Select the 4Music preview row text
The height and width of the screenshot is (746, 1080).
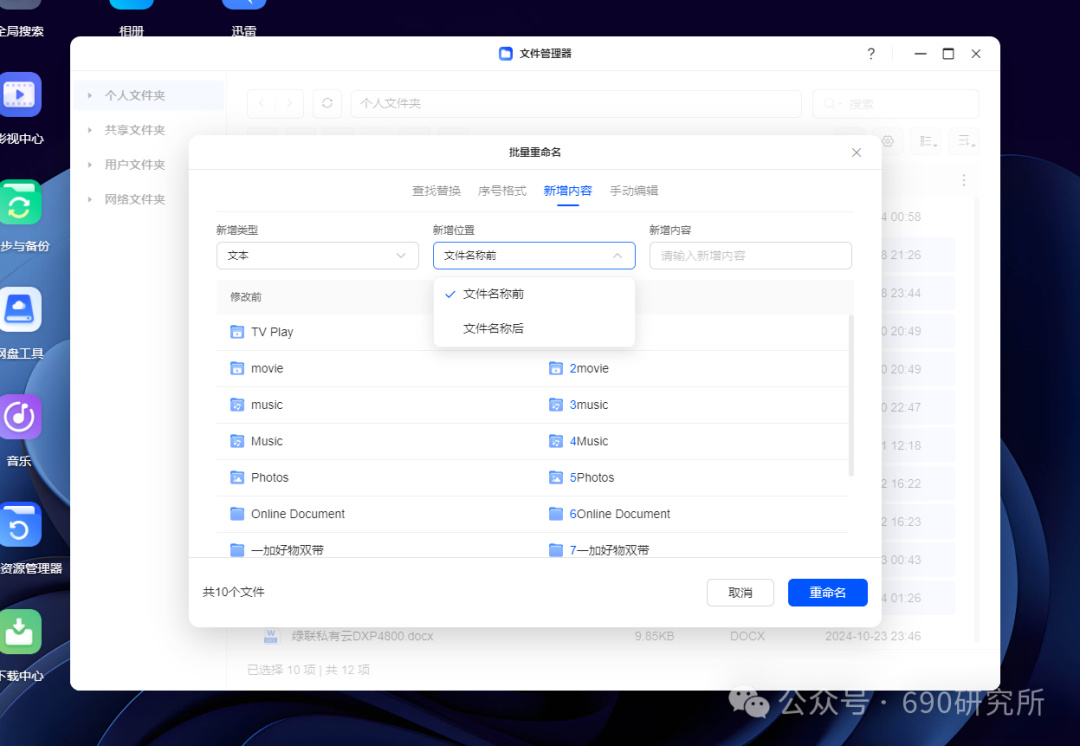[x=589, y=442]
